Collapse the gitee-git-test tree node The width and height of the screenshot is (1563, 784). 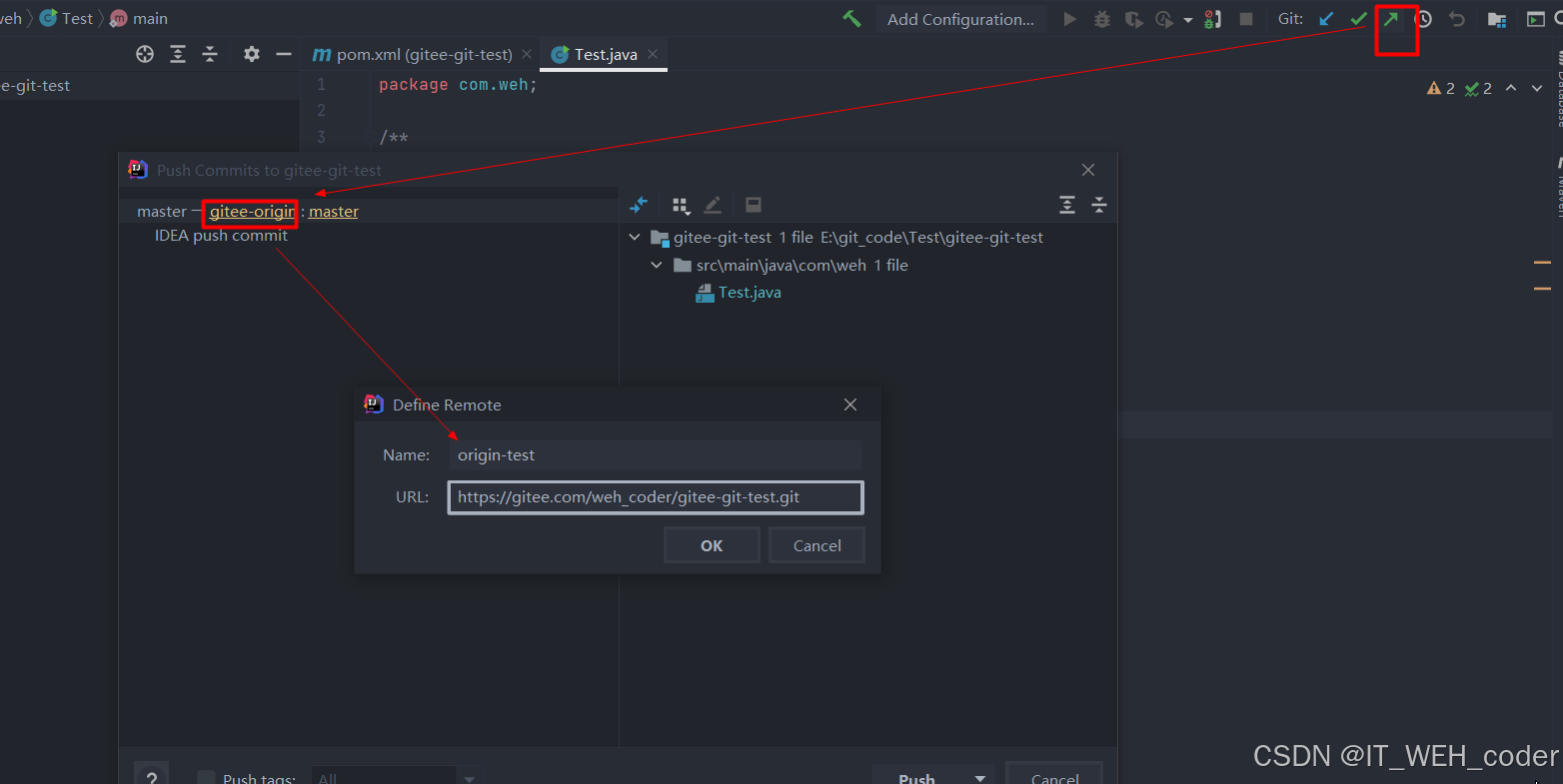[x=635, y=238]
